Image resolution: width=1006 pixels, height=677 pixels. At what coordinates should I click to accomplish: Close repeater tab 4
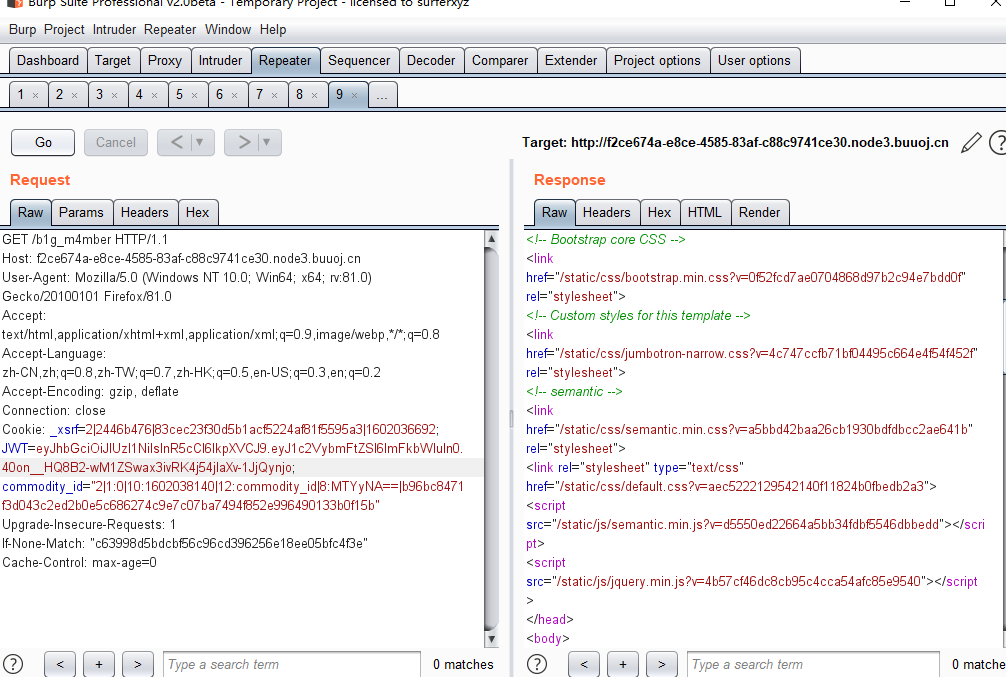point(154,96)
